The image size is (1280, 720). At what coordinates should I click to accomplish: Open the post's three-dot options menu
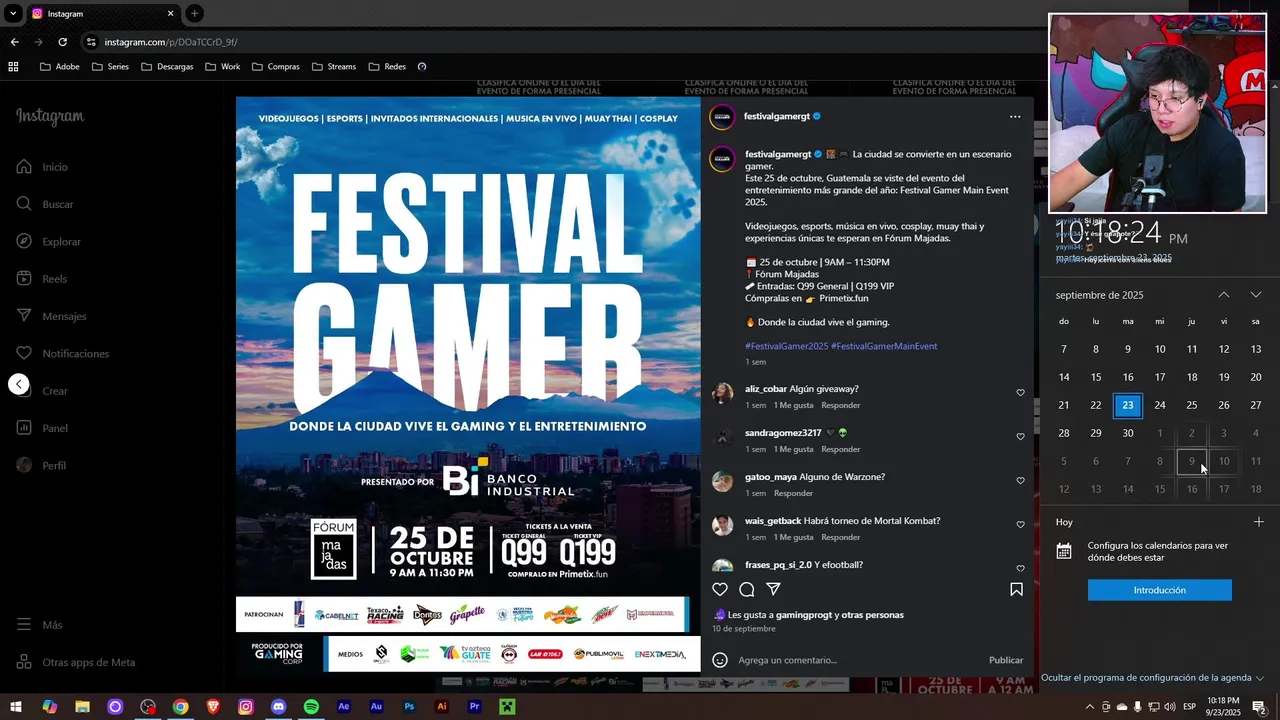tap(1015, 117)
